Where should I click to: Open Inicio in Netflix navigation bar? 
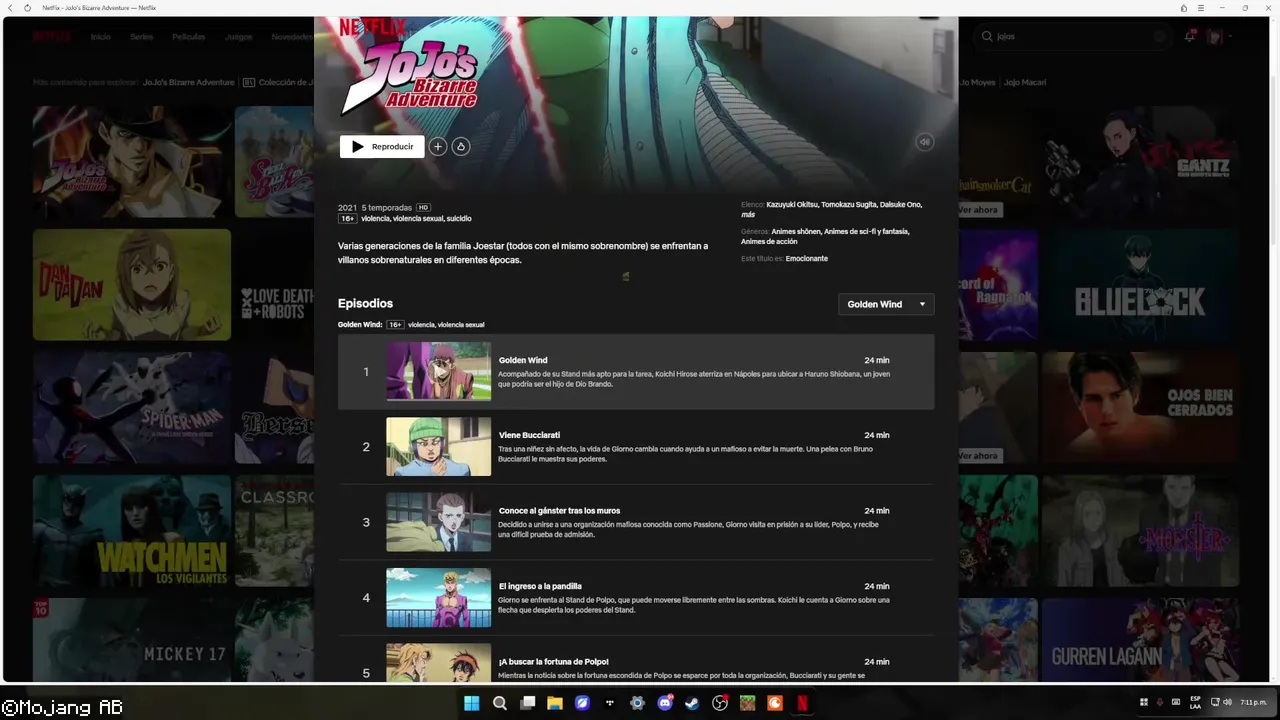click(x=101, y=37)
